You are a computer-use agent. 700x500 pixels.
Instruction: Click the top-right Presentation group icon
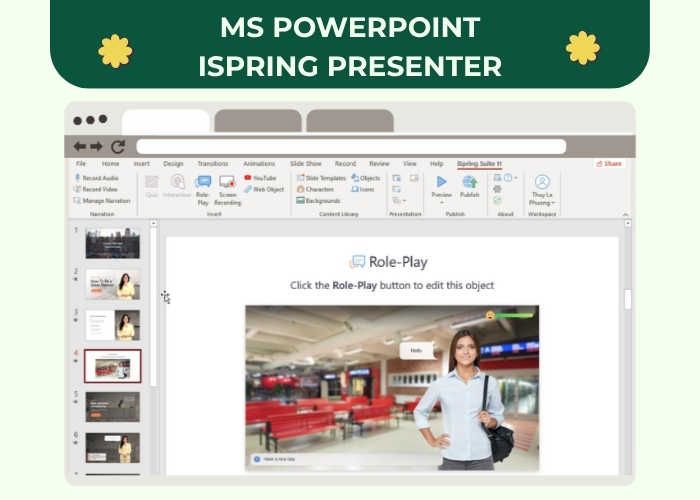point(414,178)
